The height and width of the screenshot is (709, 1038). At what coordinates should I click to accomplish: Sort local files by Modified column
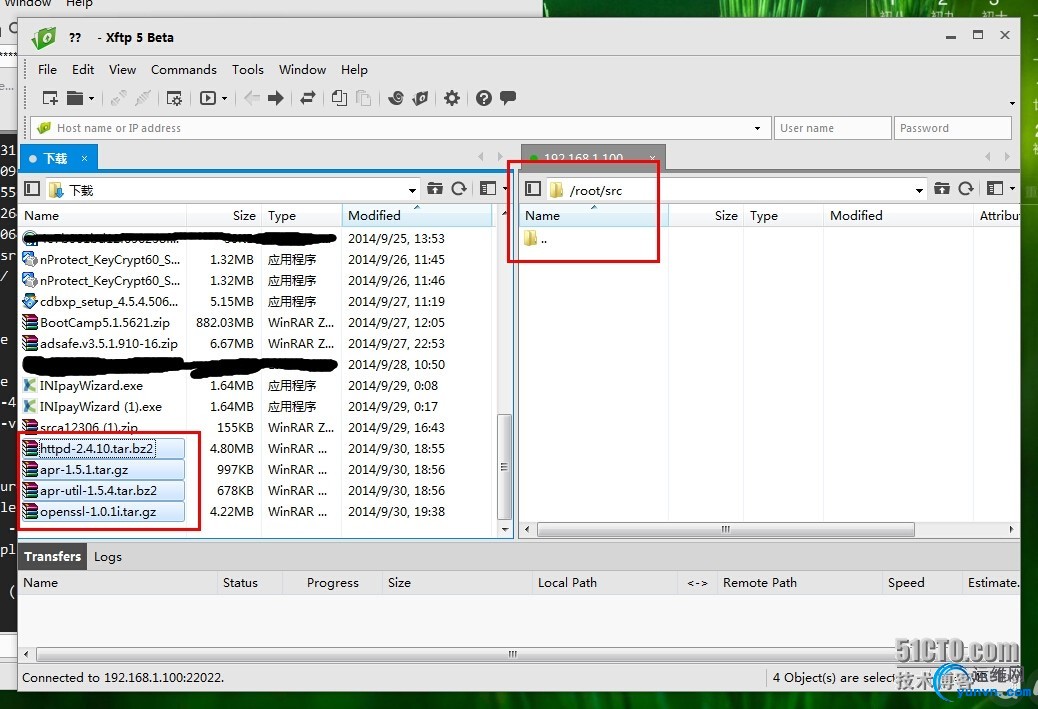[x=416, y=216]
